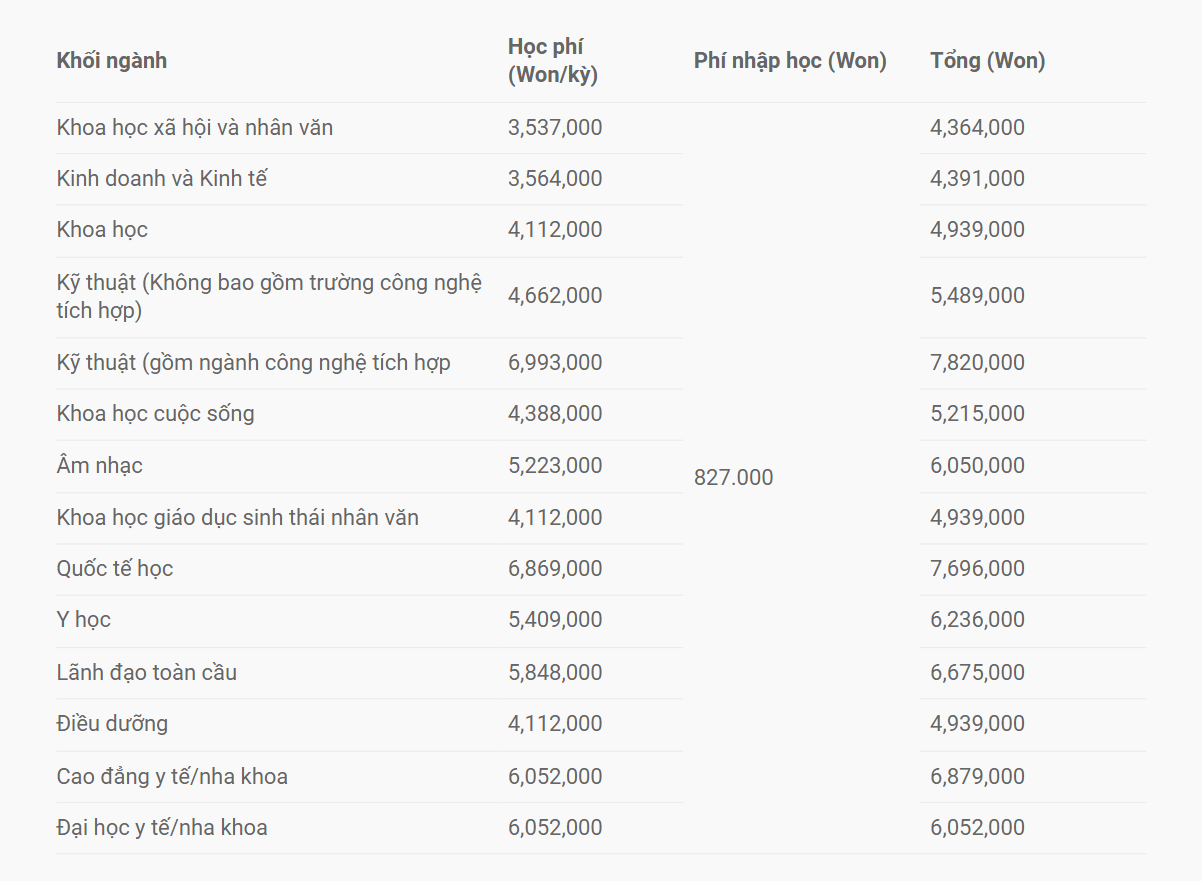1202x881 pixels.
Task: Click the "Phí nhập học (Won)" header
Action: coord(790,61)
